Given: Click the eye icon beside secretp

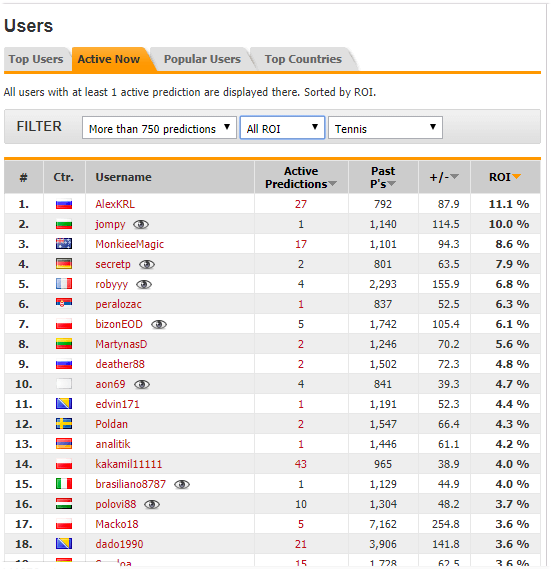Looking at the screenshot, I should click(x=147, y=265).
